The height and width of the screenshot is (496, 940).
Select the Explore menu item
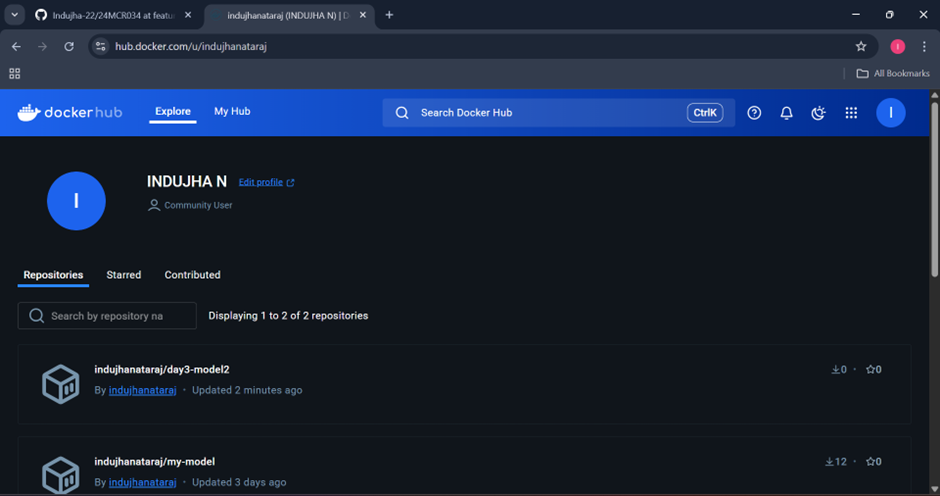[x=173, y=112]
